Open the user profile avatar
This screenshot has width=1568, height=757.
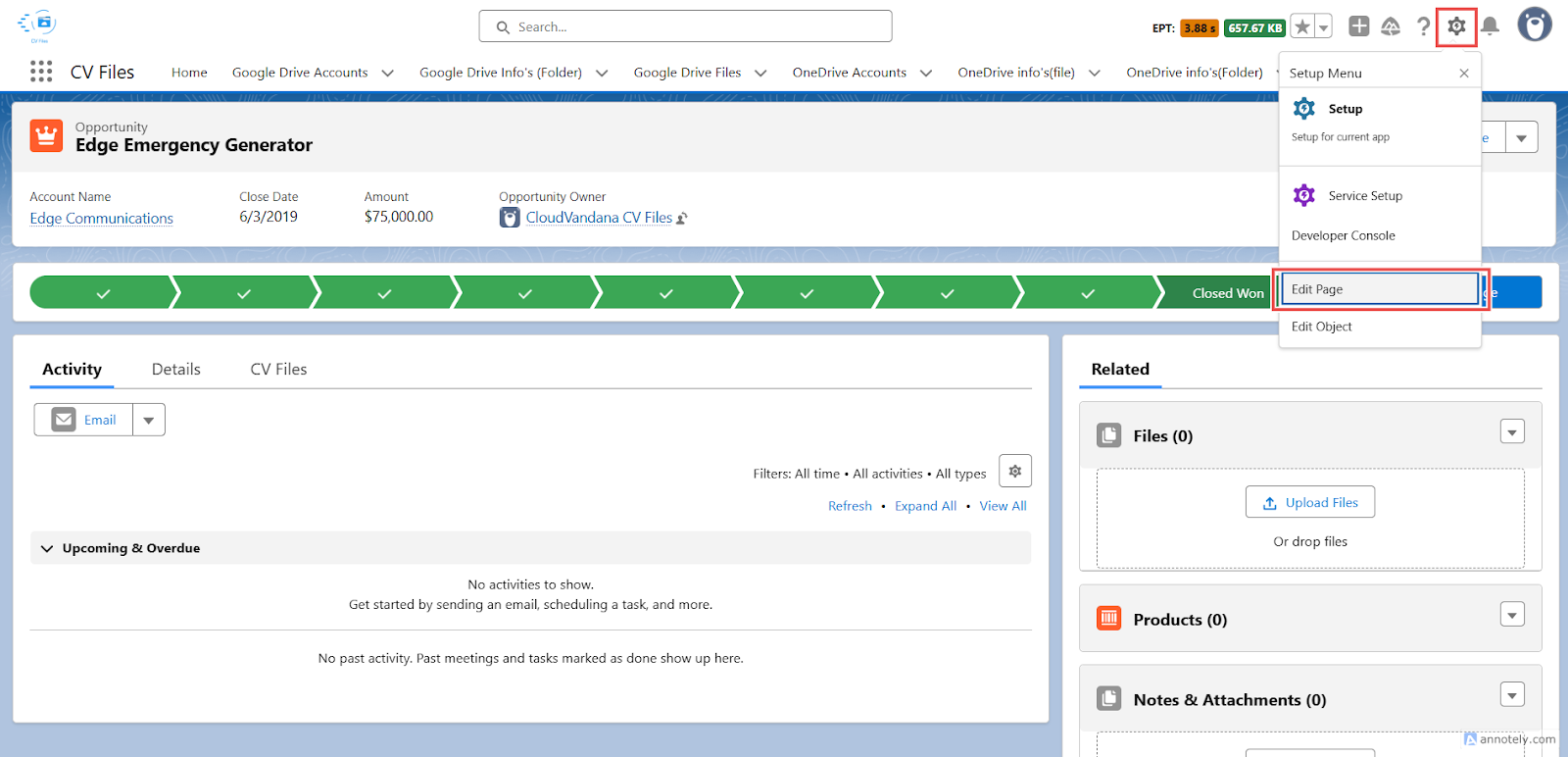[x=1535, y=25]
